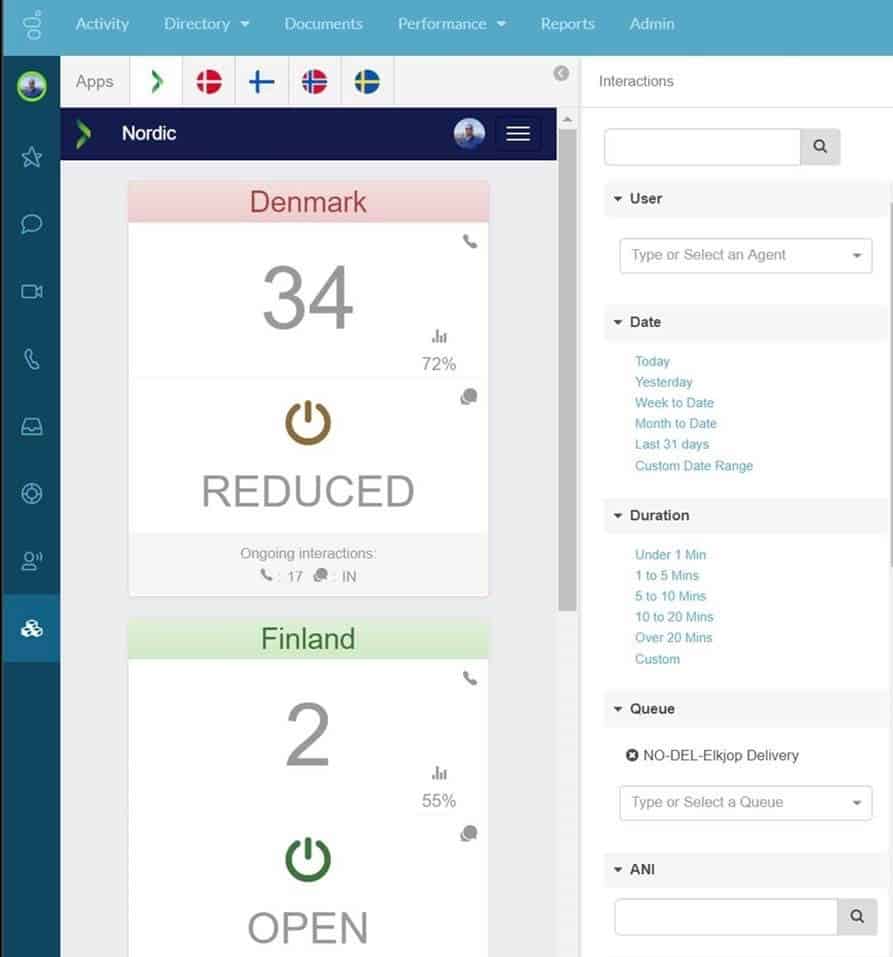Screen dimensions: 893x957
Task: Select the green arrow app tab next to Apps
Action: [x=156, y=81]
